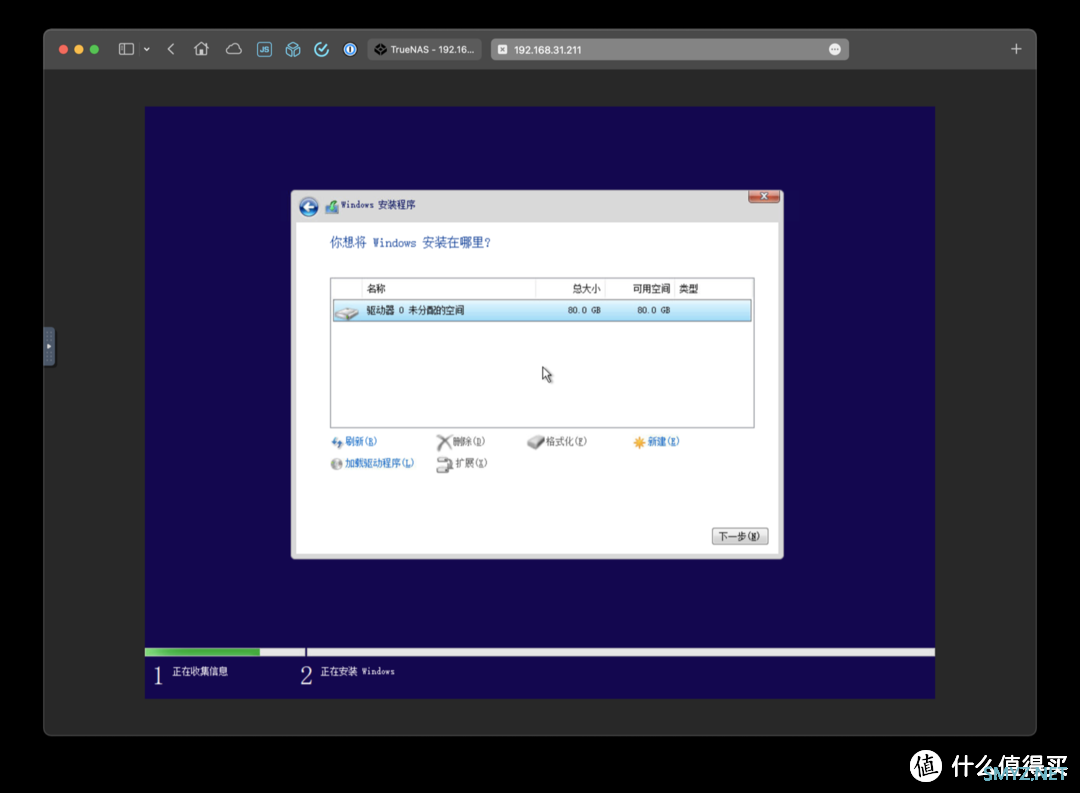This screenshot has width=1080, height=793.
Task: Expand the noVNC side control panel handle
Action: pos(49,347)
